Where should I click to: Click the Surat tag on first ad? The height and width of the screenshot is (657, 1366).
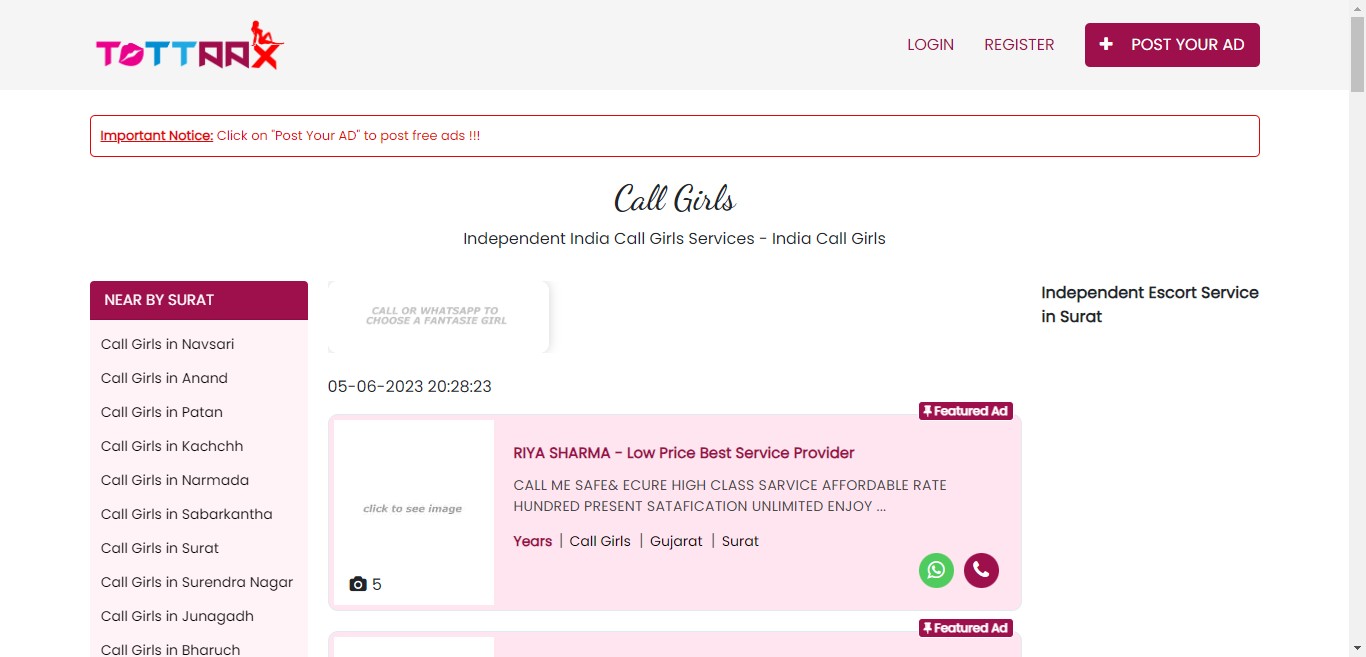click(740, 541)
